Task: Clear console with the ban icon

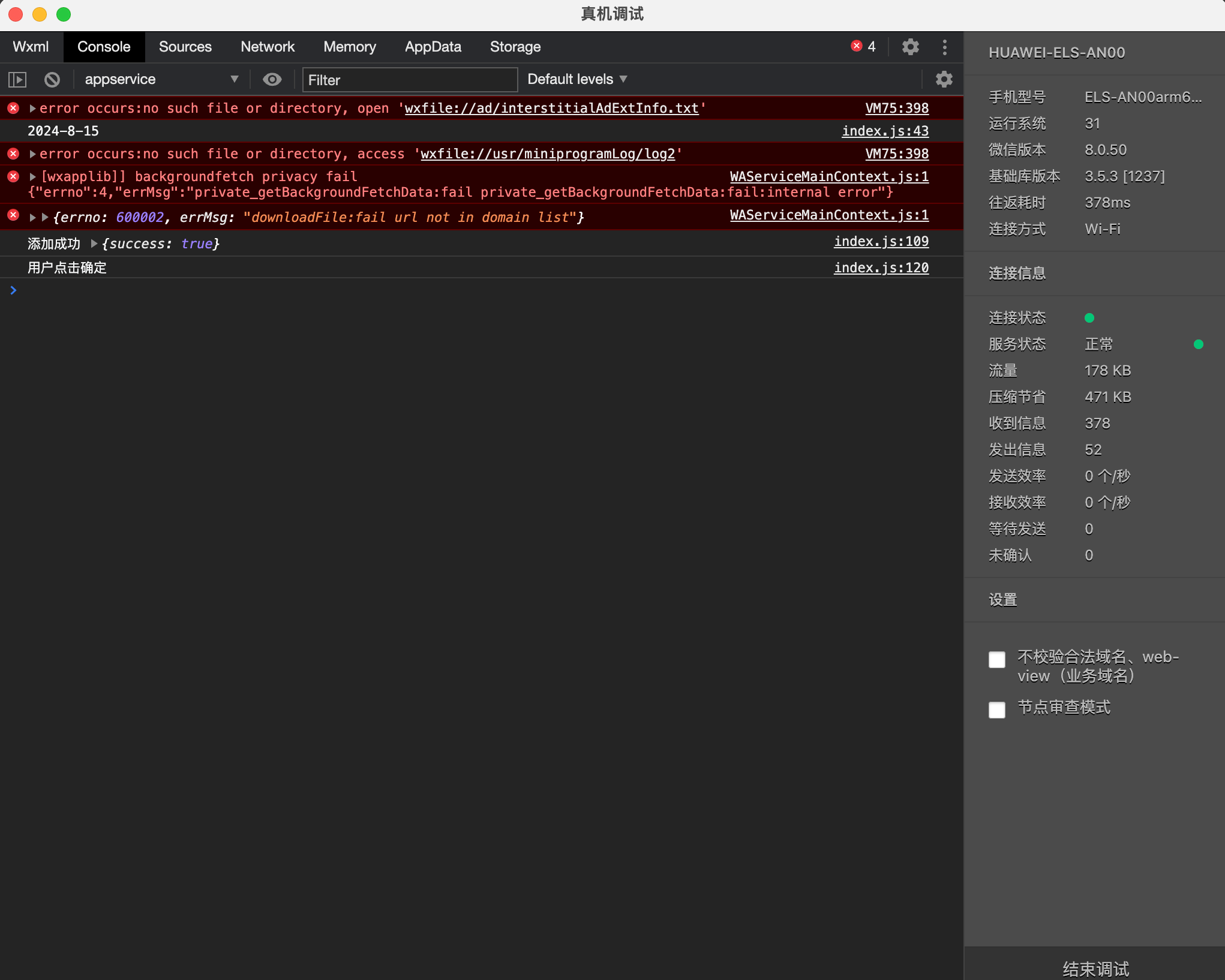Action: [x=52, y=79]
